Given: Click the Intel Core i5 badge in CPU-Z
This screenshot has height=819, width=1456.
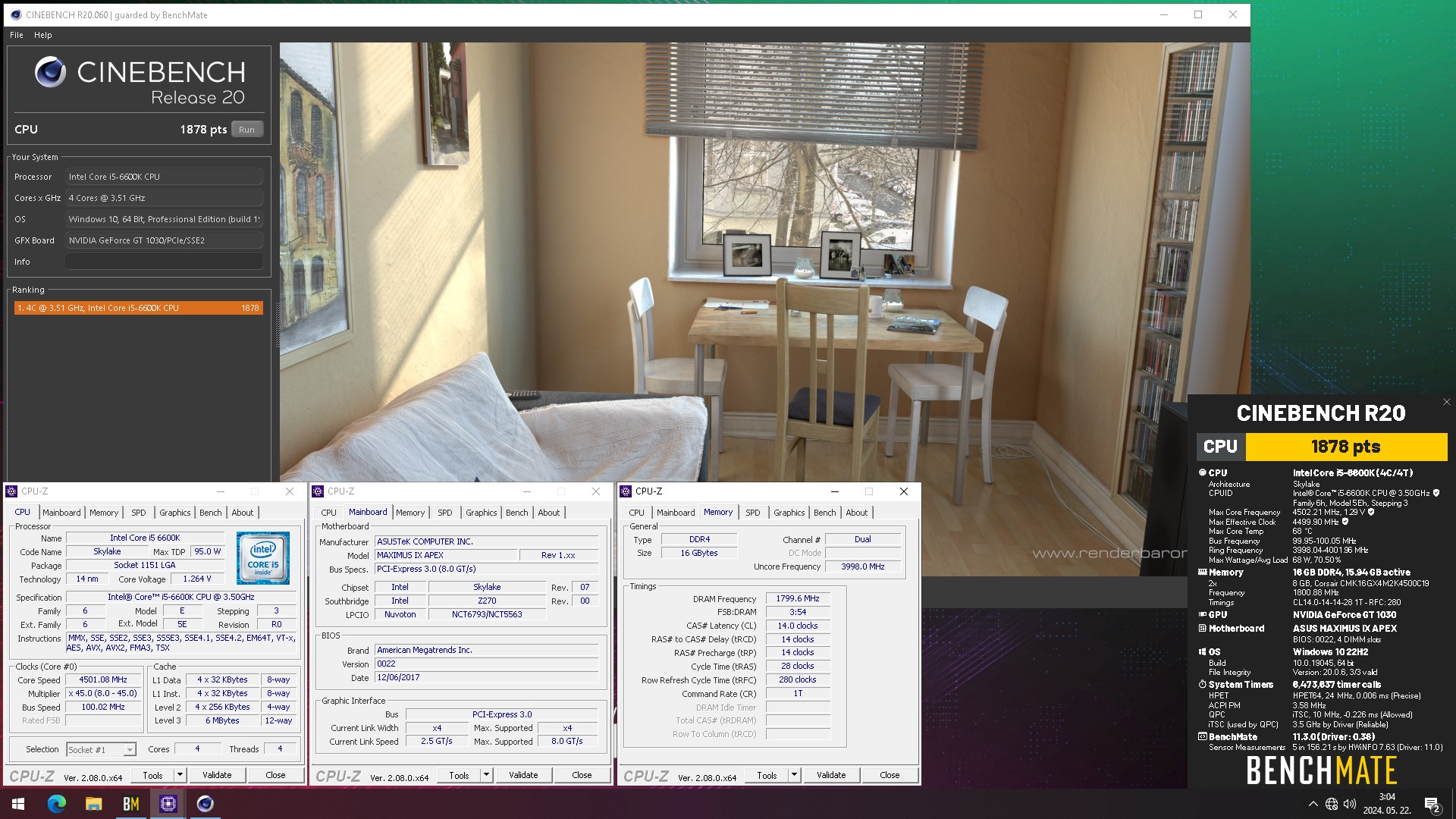Looking at the screenshot, I should pos(263,558).
